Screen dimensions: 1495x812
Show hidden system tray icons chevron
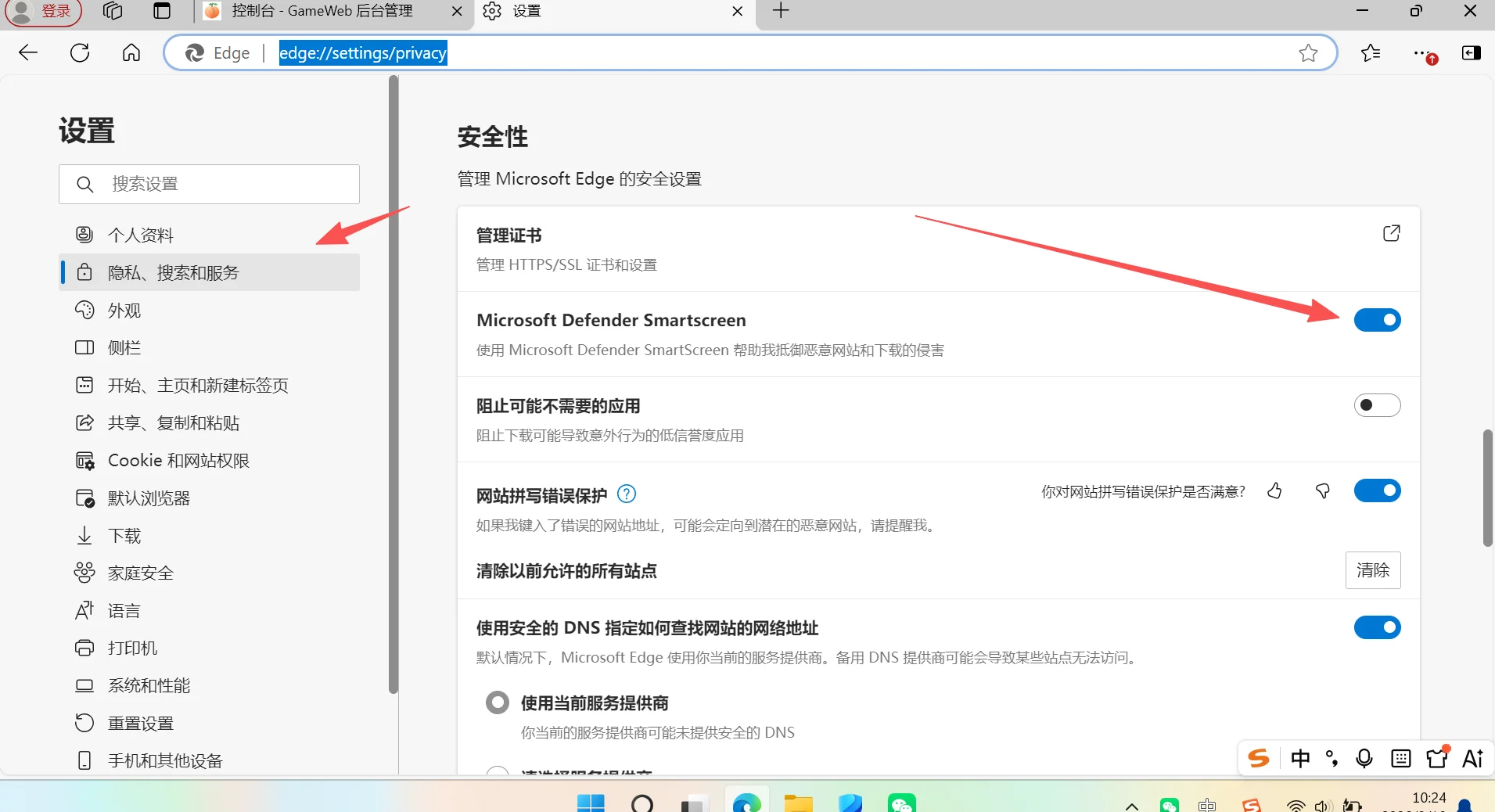coord(1131,806)
